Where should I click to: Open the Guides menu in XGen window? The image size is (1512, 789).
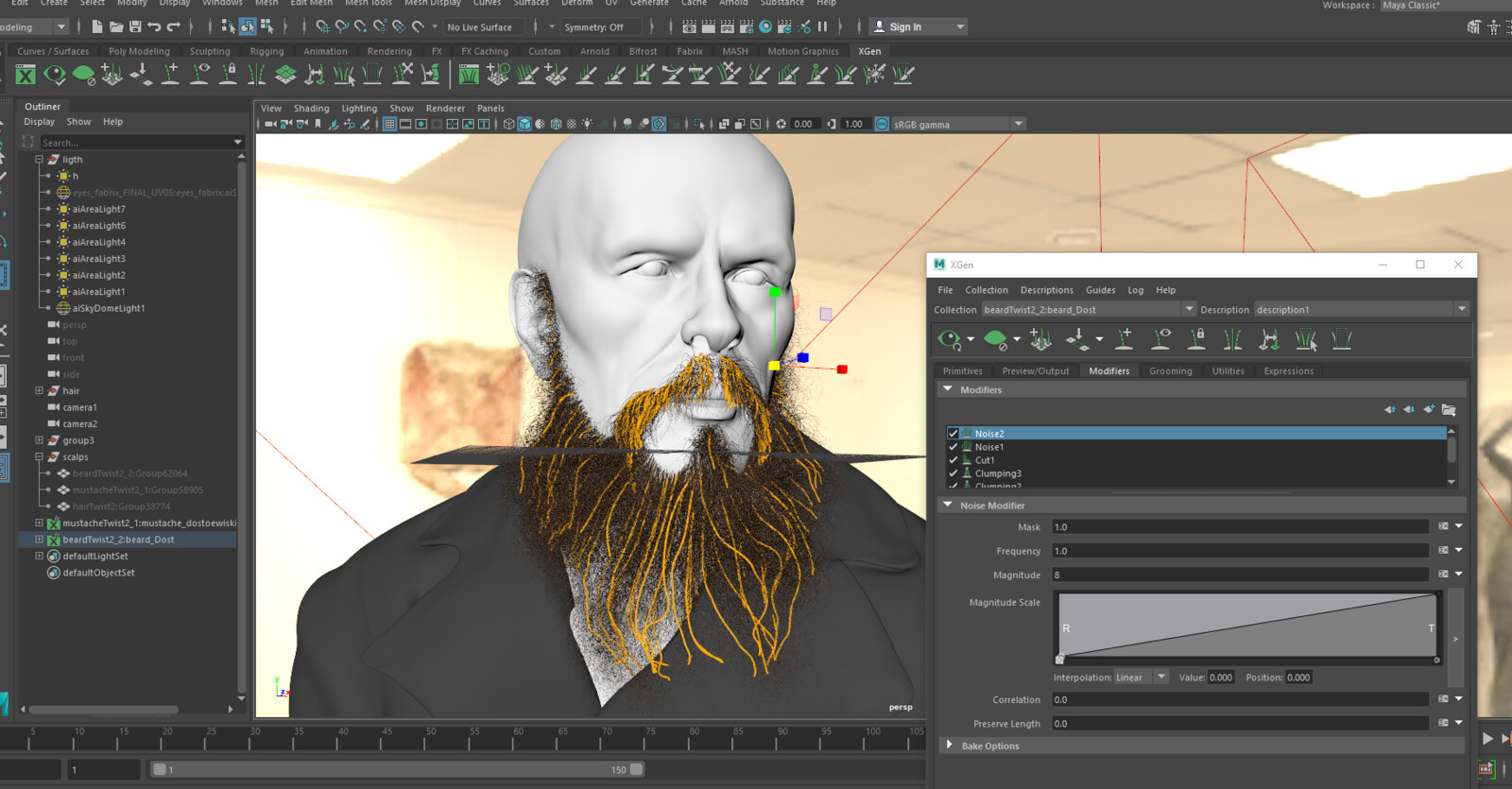(1100, 290)
